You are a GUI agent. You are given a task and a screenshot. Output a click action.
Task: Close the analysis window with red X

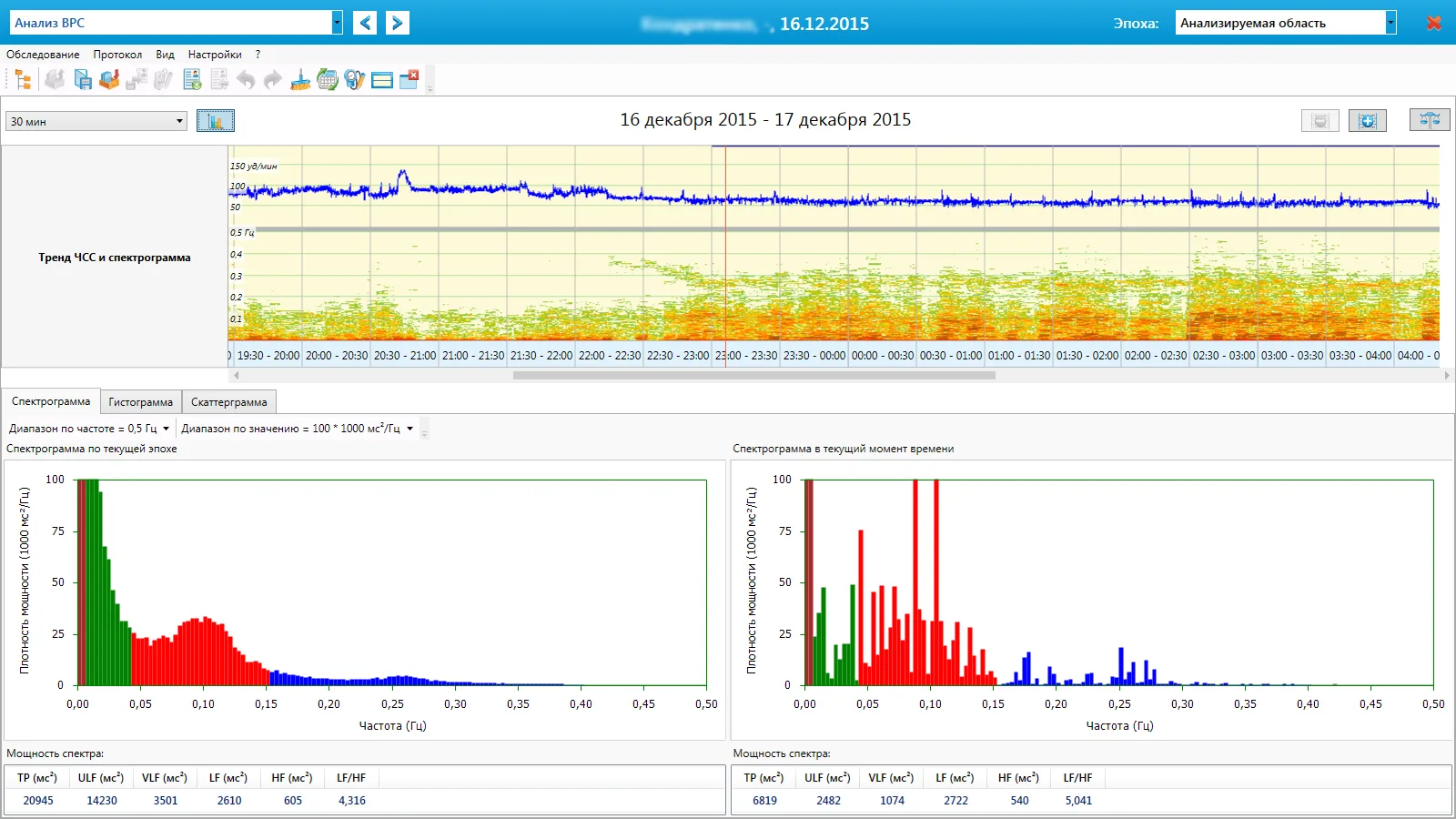[1434, 23]
